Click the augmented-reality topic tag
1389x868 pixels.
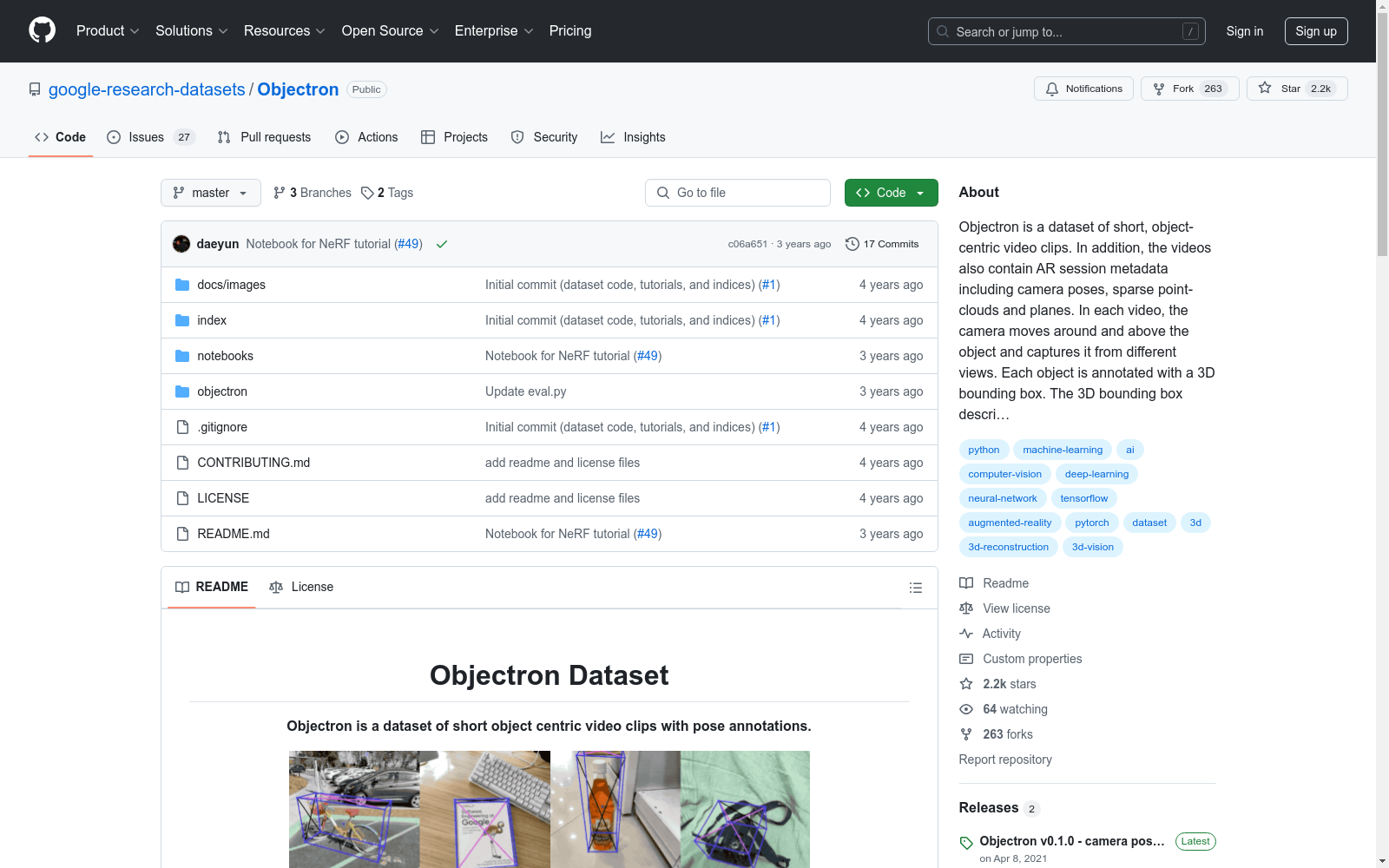pos(1010,523)
